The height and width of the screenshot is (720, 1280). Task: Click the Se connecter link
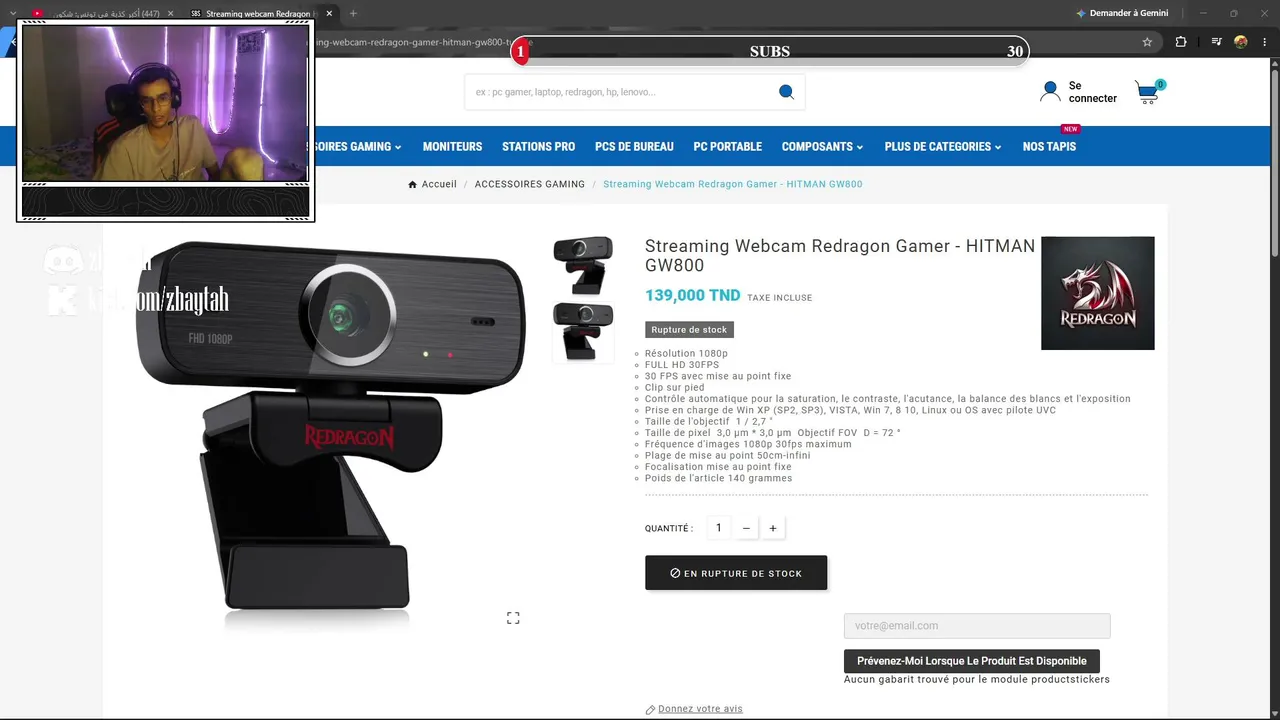pyautogui.click(x=1092, y=92)
